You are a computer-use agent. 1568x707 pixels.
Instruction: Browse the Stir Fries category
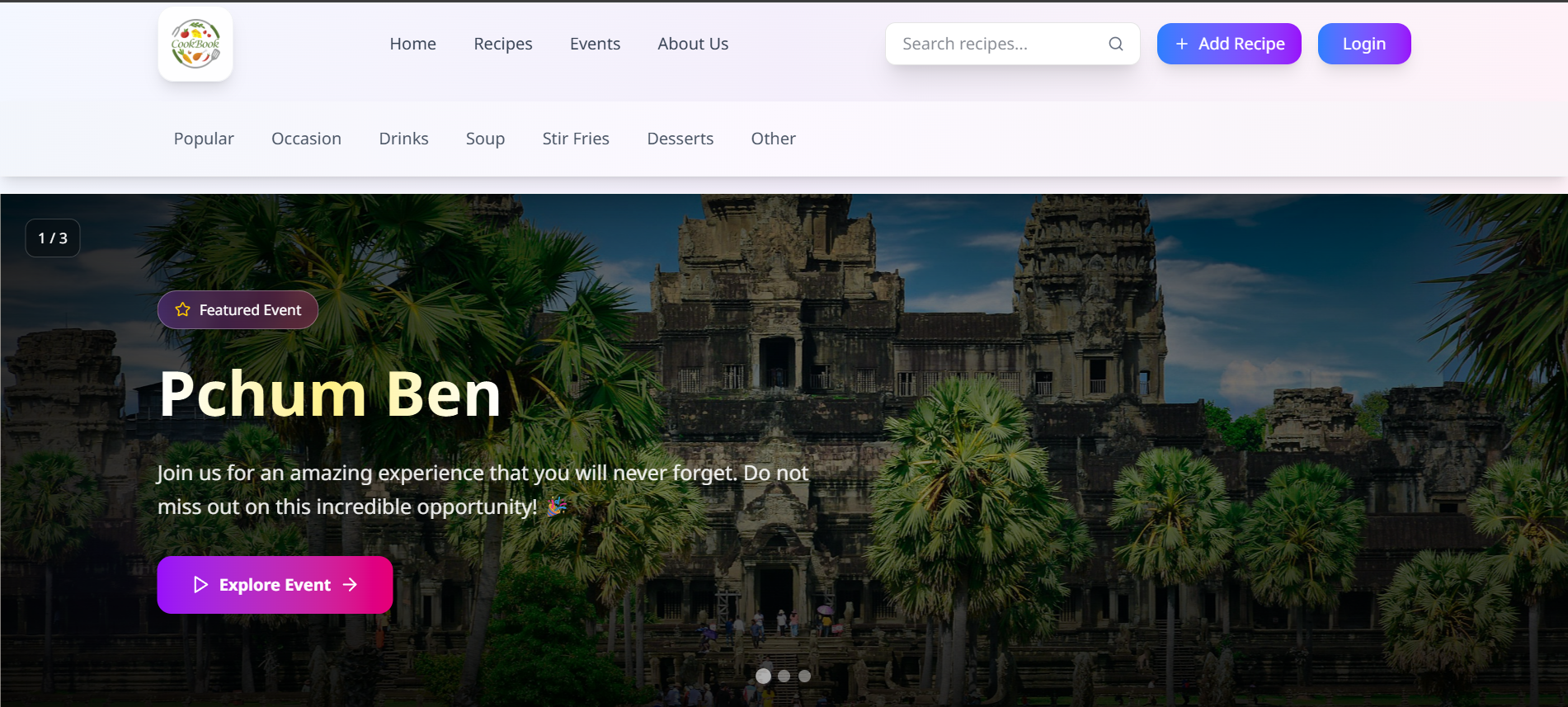point(576,139)
